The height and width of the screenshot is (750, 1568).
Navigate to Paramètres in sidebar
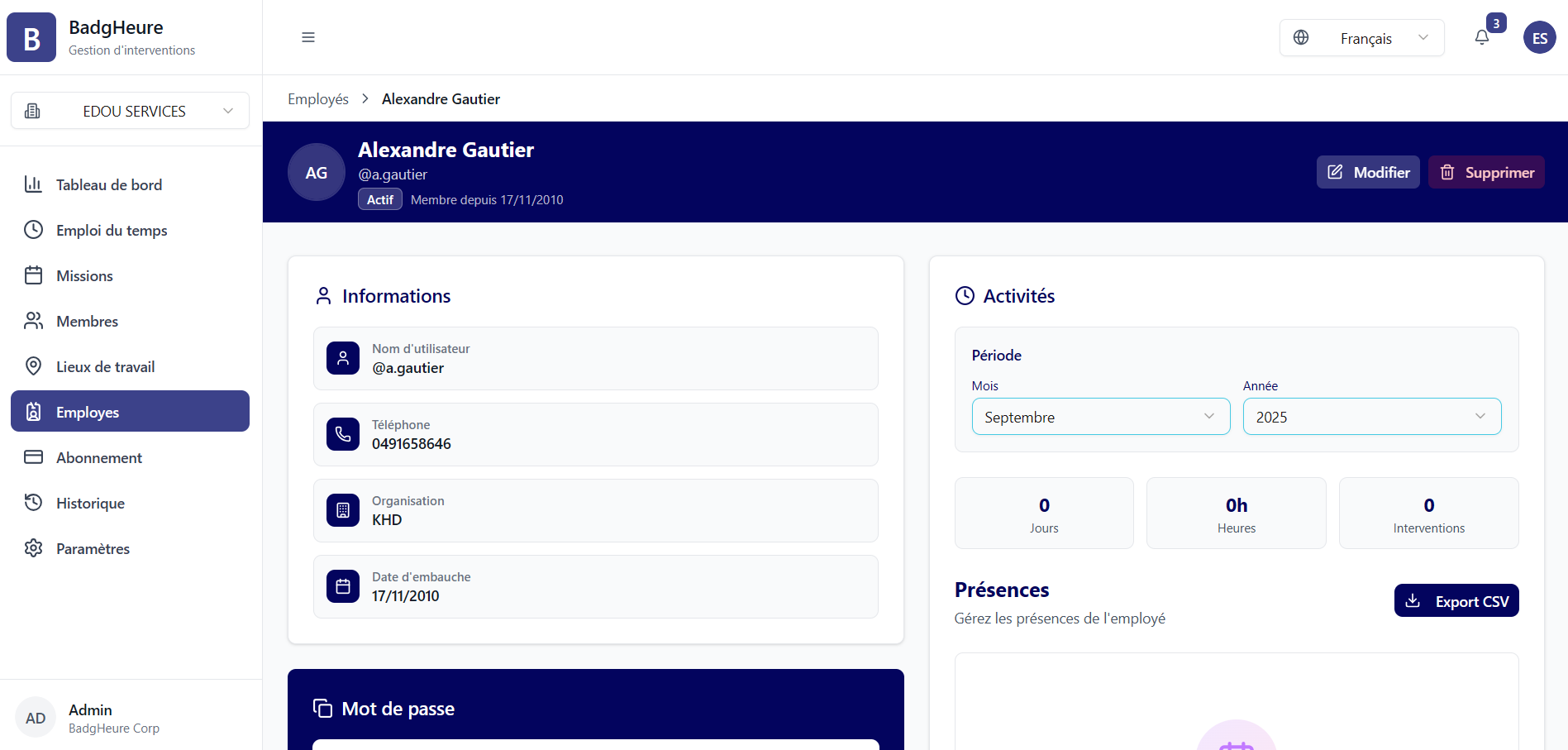pos(93,548)
